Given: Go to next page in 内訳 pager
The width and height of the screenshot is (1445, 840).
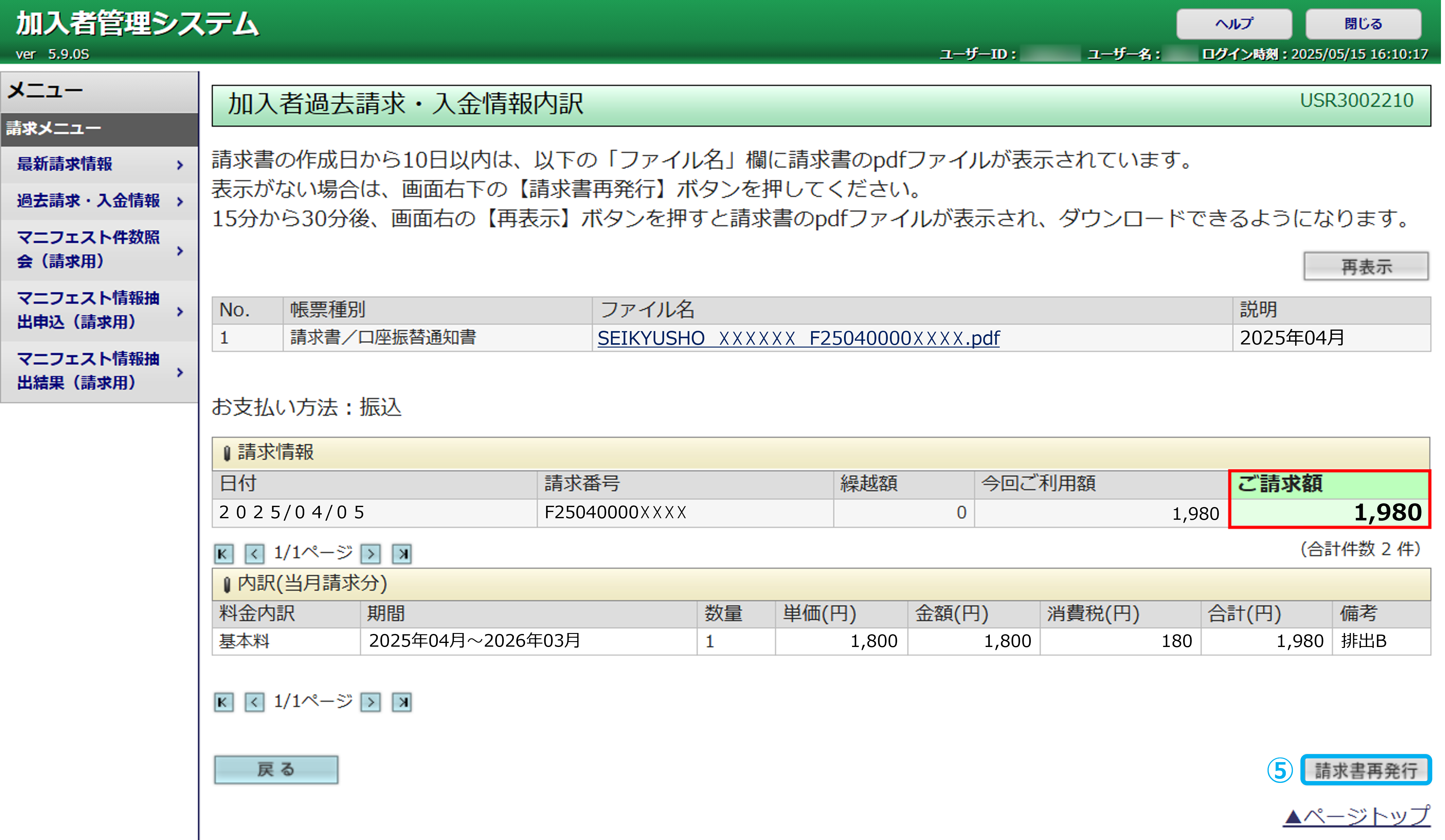Looking at the screenshot, I should coord(371,702).
